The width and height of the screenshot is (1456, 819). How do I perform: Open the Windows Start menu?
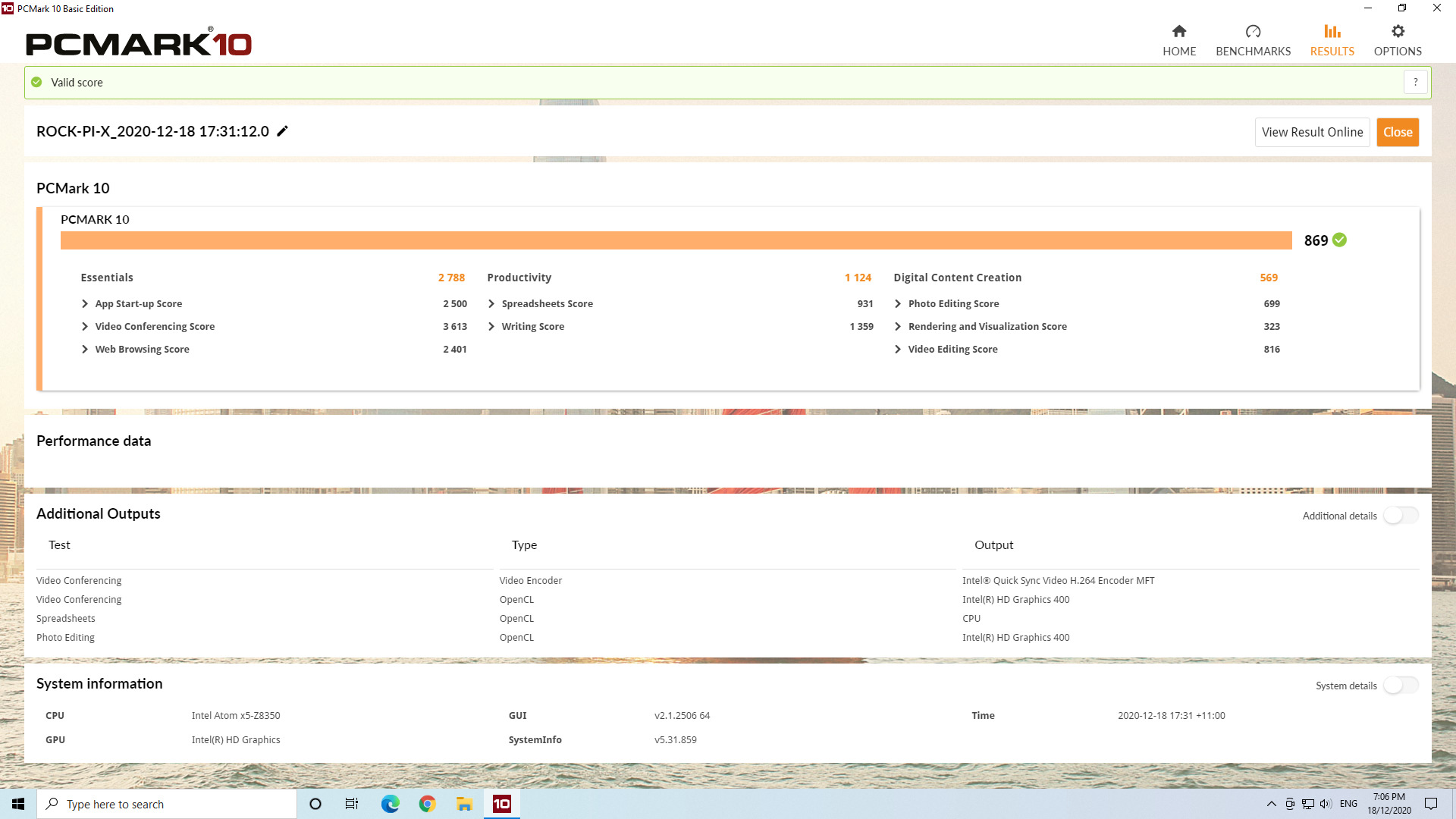coord(18,804)
